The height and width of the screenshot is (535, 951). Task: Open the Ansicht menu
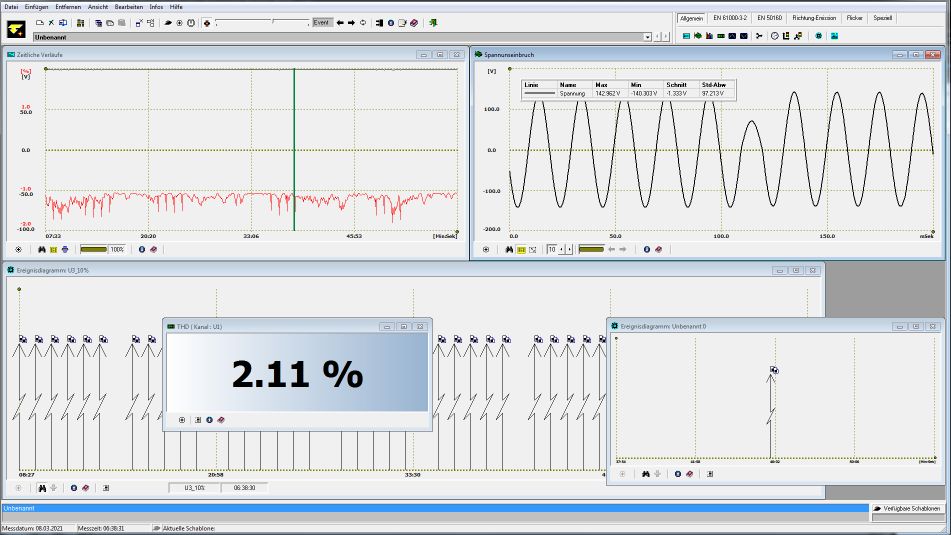click(x=98, y=6)
